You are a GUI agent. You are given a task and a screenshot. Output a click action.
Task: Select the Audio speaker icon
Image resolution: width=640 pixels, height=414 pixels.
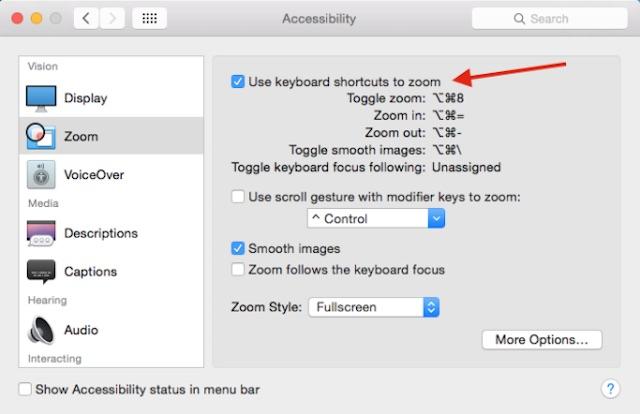coord(41,330)
